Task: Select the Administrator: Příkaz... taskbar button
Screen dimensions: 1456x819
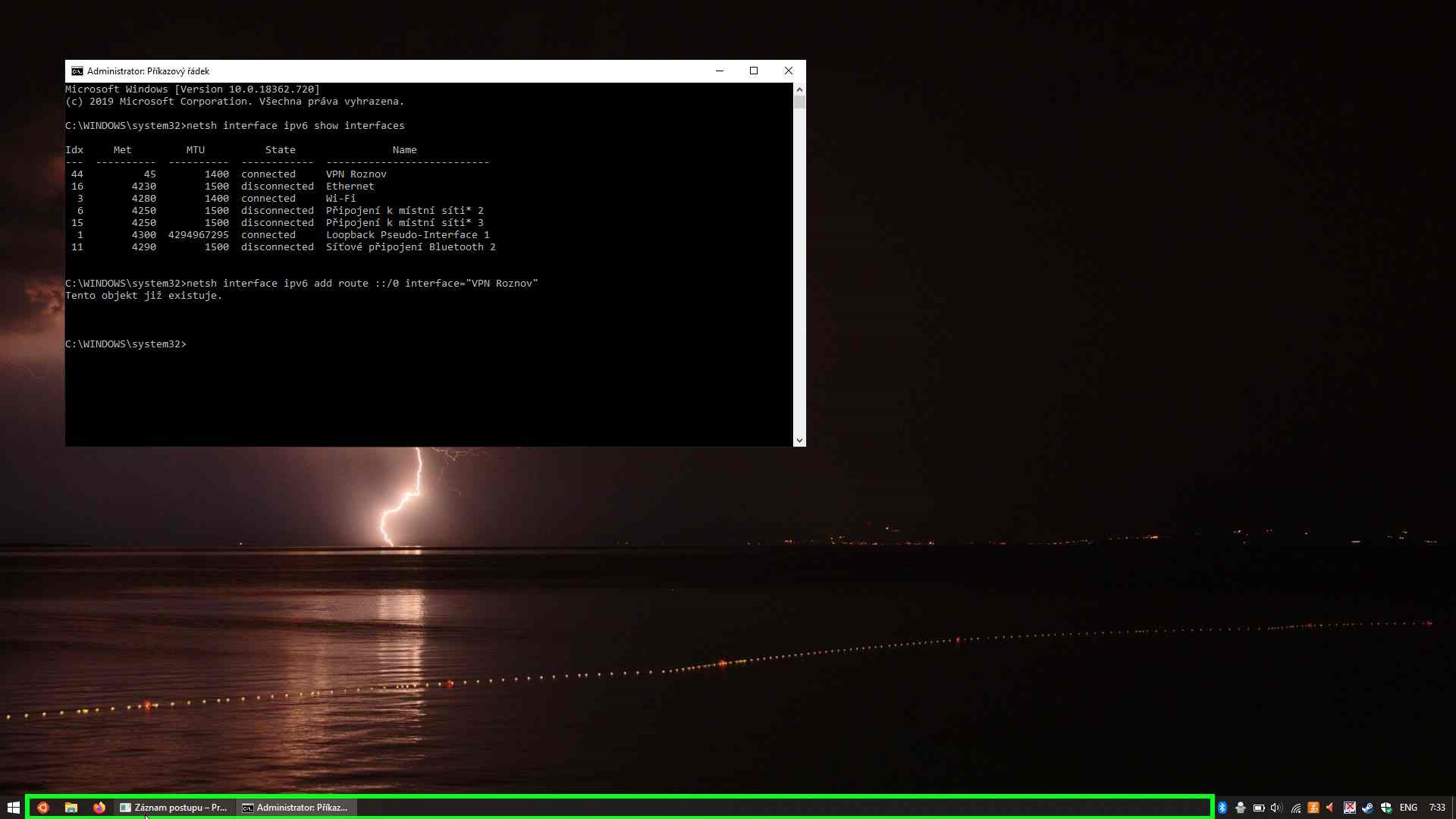Action: [x=296, y=807]
